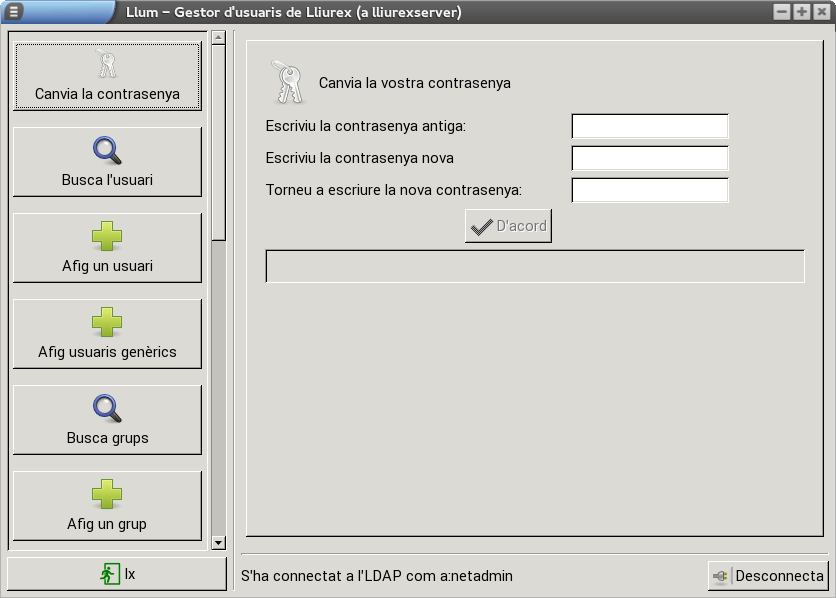The height and width of the screenshot is (598, 836).
Task: Click the green plus icon for Afig un usuari
Action: 107,237
